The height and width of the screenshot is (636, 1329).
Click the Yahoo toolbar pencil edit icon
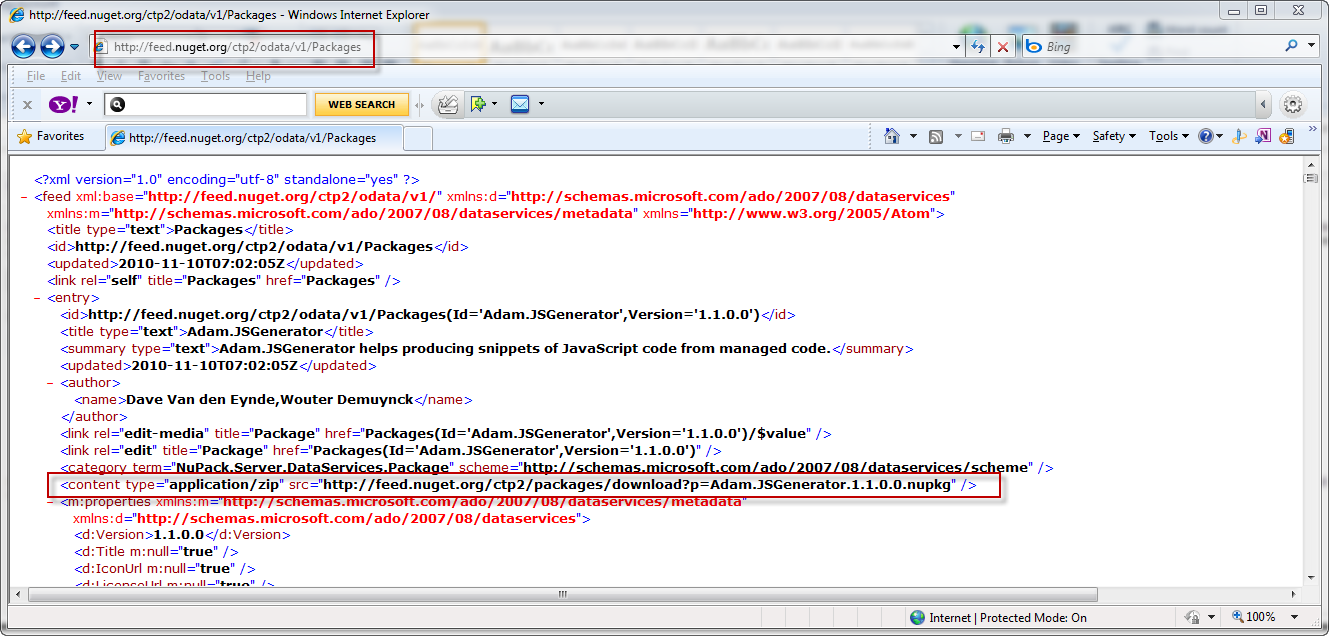(x=448, y=104)
